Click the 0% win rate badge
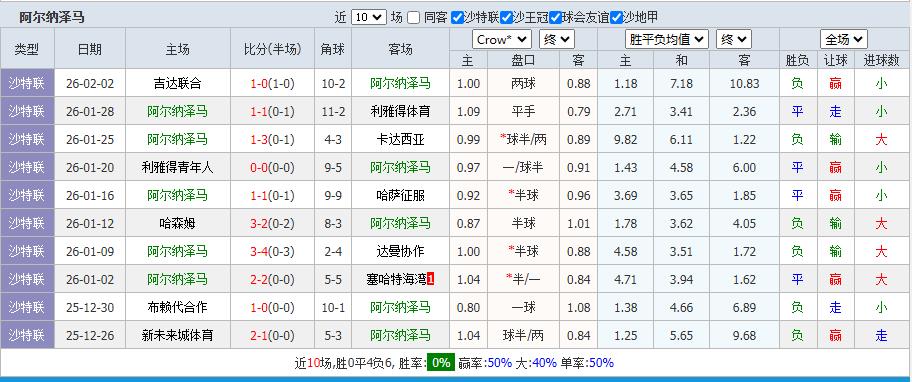This screenshot has width=912, height=382. click(x=441, y=363)
